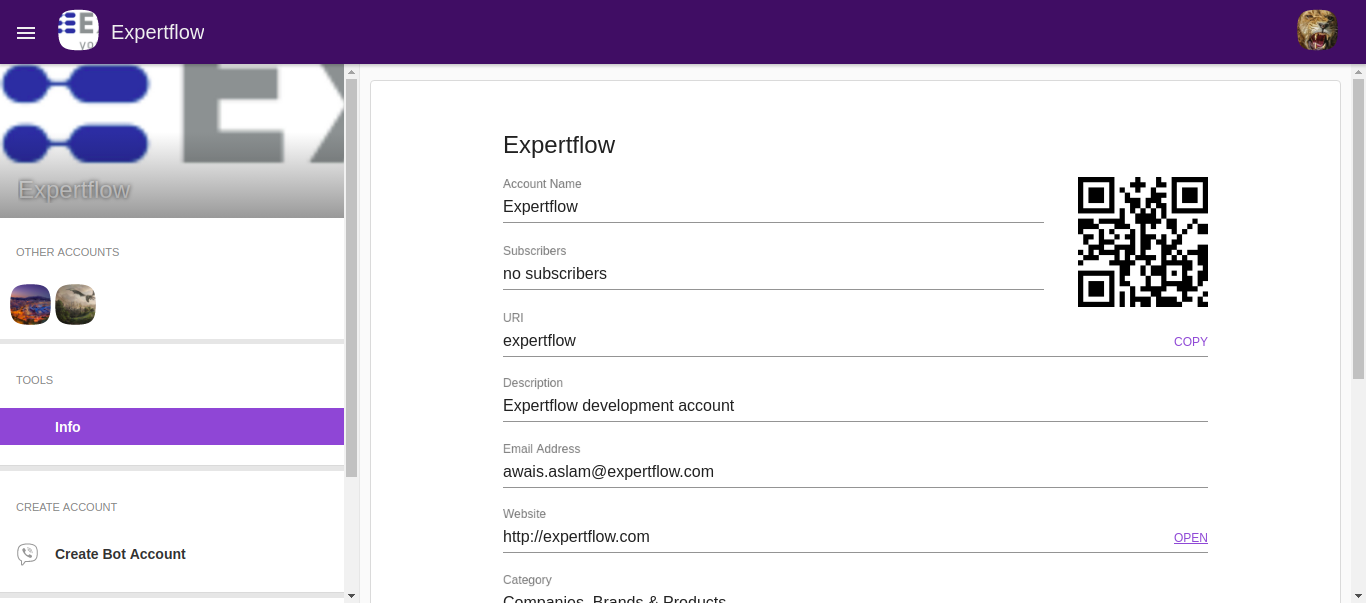Click the account QR code image
The height and width of the screenshot is (603, 1366).
(1142, 242)
